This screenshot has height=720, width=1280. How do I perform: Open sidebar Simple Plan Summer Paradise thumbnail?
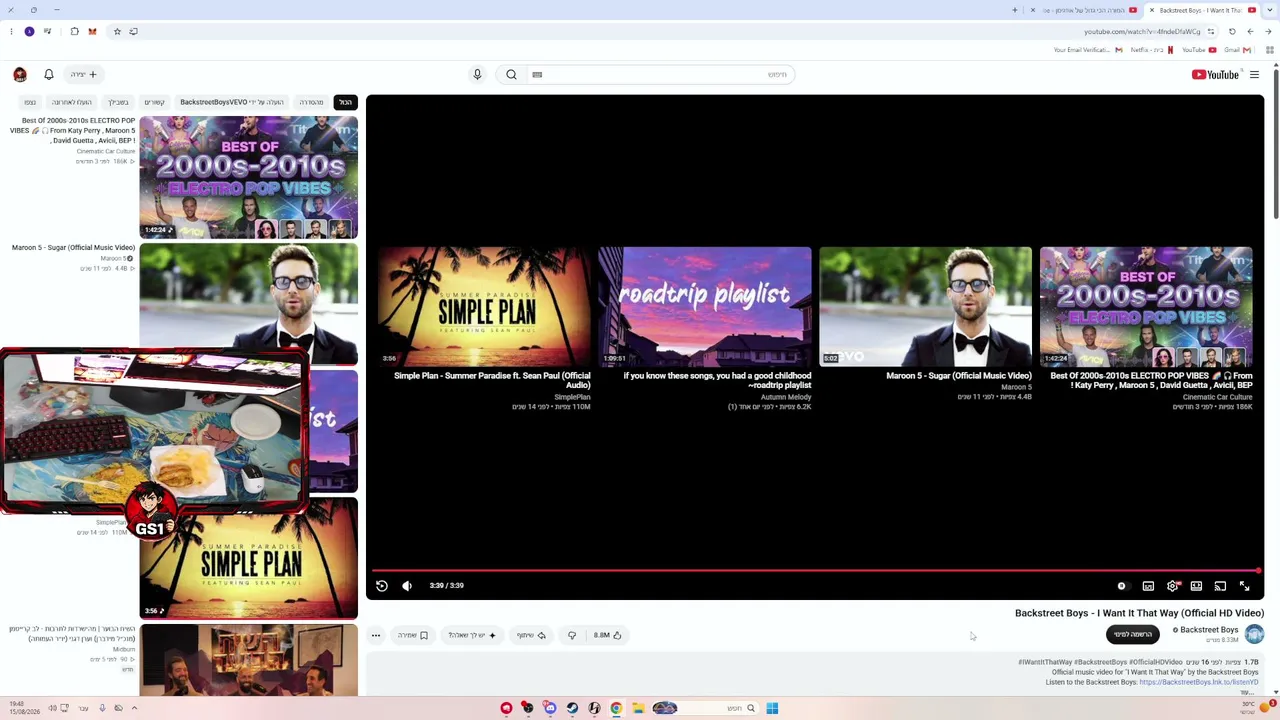point(249,558)
